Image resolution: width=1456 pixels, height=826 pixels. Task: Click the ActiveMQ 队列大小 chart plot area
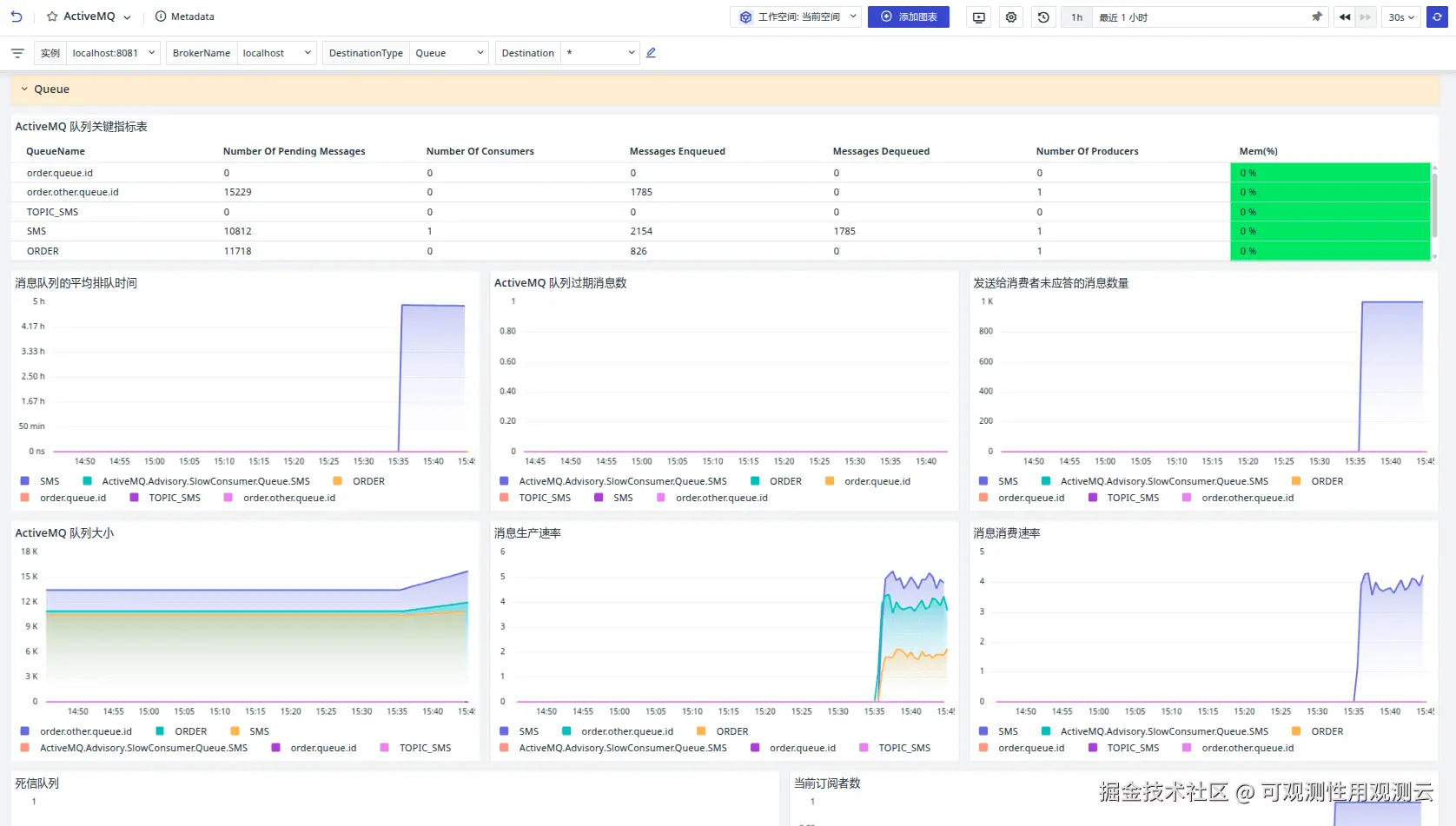tap(257, 627)
